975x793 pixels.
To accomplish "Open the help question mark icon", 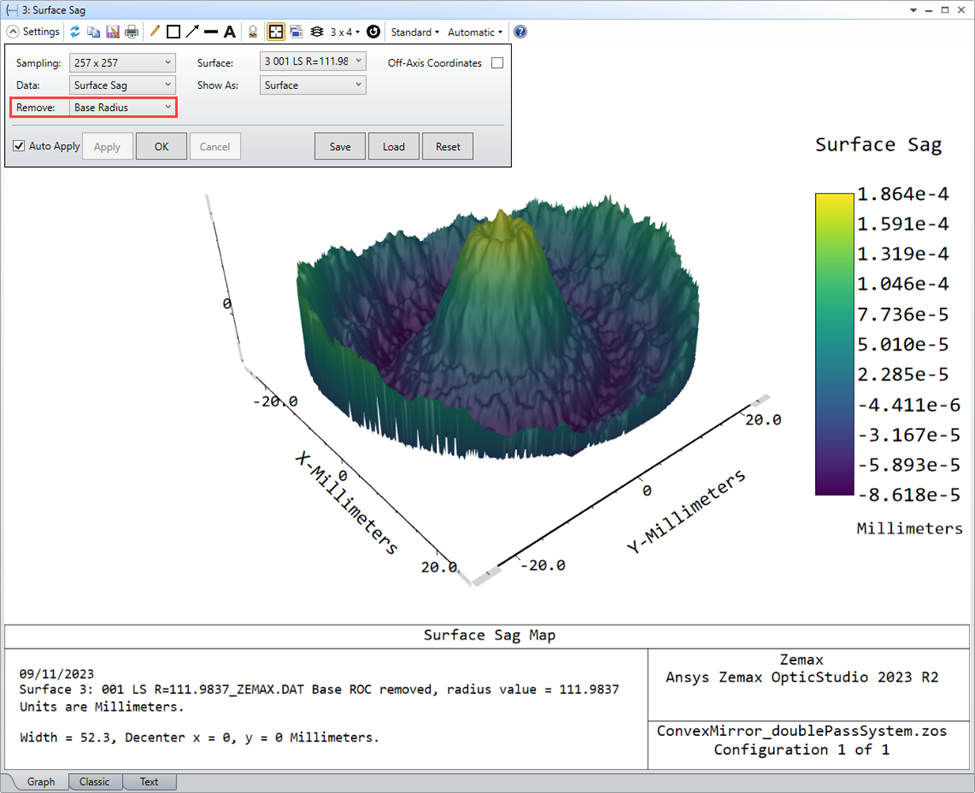I will click(x=520, y=32).
